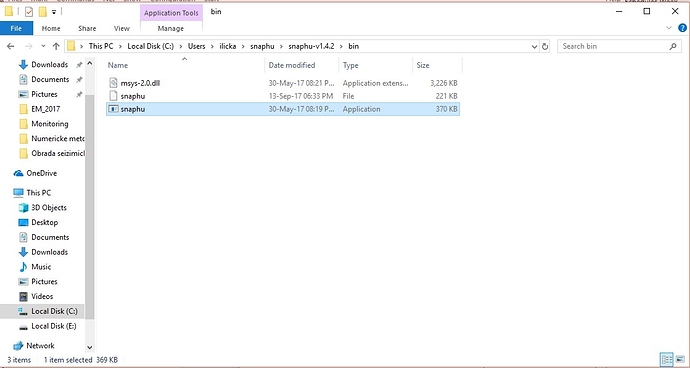This screenshot has width=690, height=368.
Task: Switch to Details view layout icon
Action: [667, 359]
